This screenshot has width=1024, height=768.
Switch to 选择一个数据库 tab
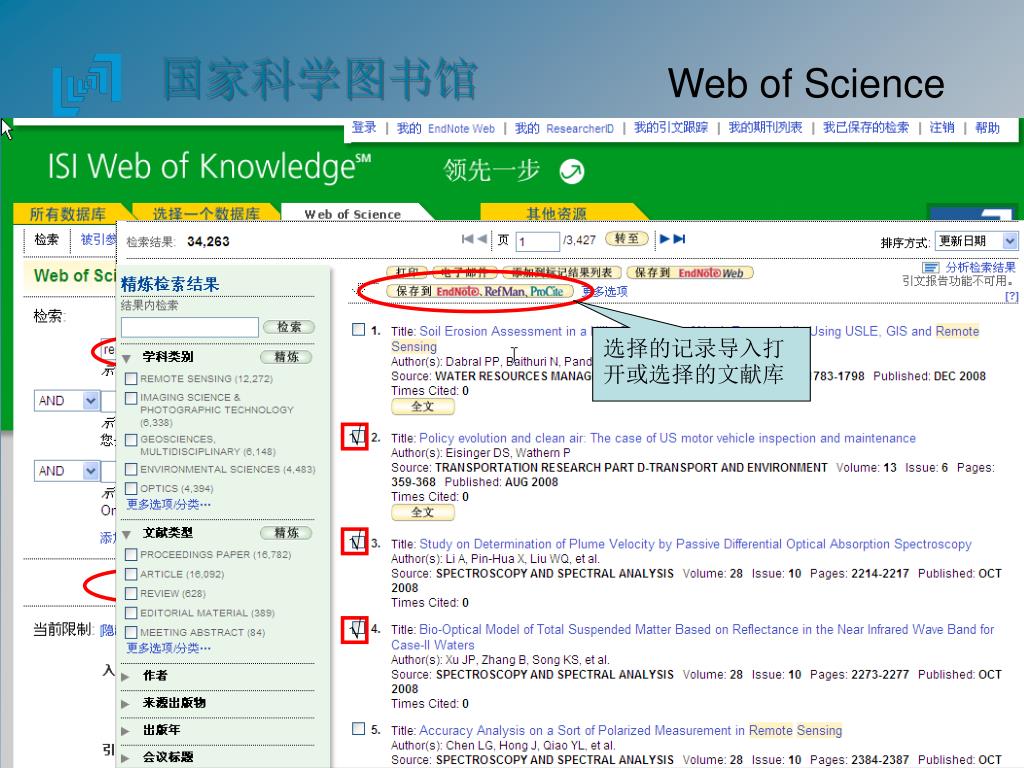(x=206, y=214)
